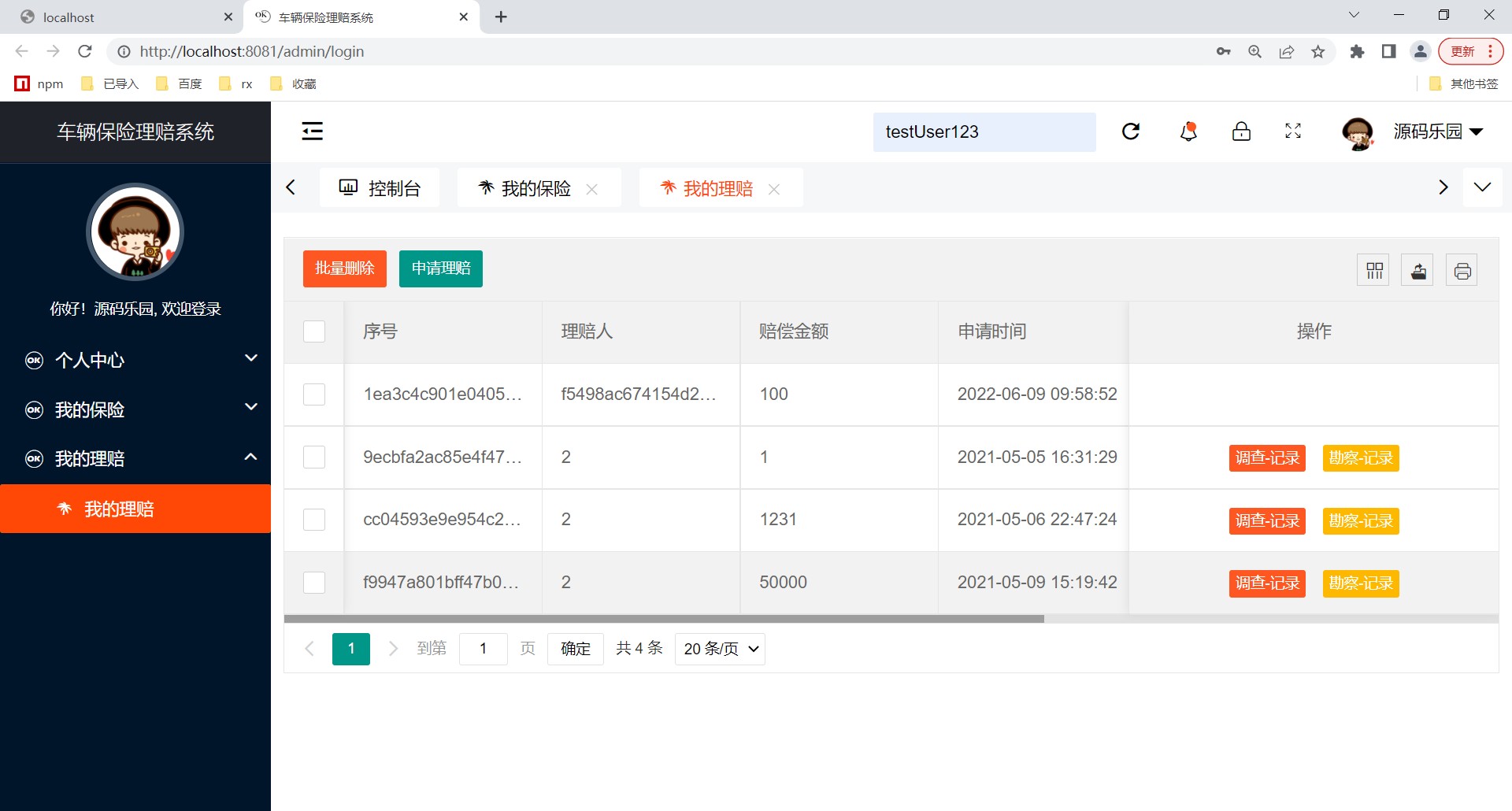Open browser extensions puzzle icon

tap(1357, 51)
